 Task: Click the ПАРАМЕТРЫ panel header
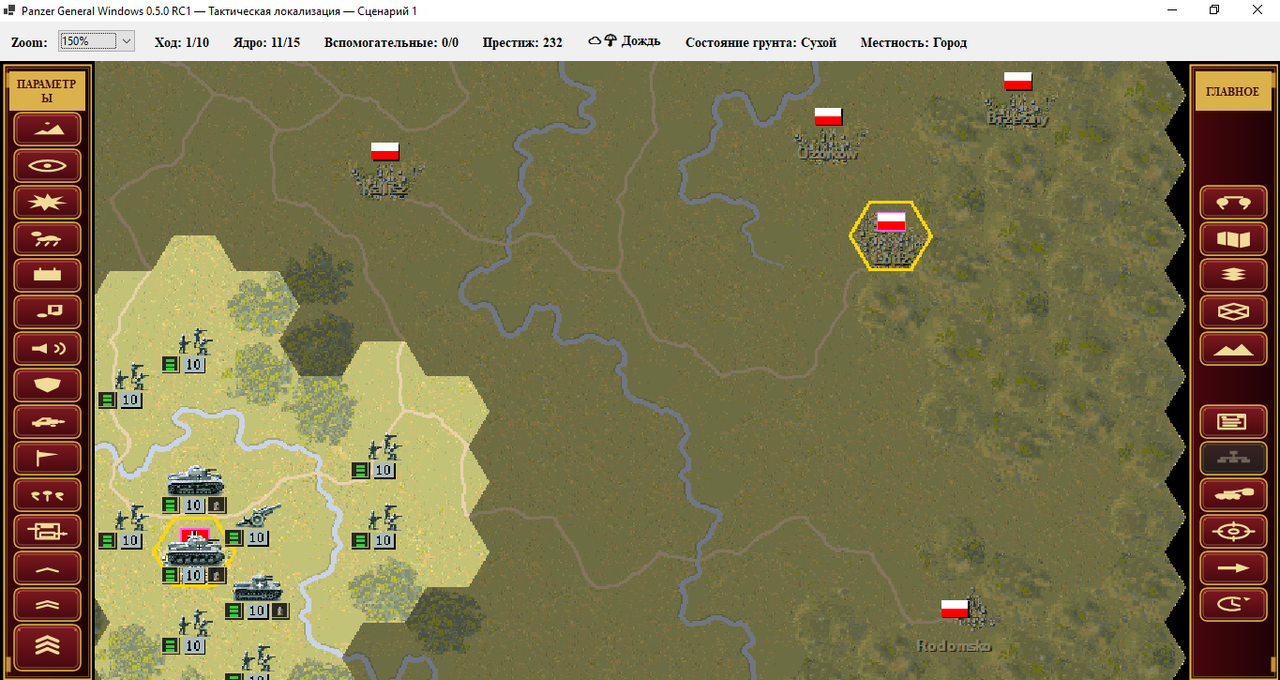(47, 91)
